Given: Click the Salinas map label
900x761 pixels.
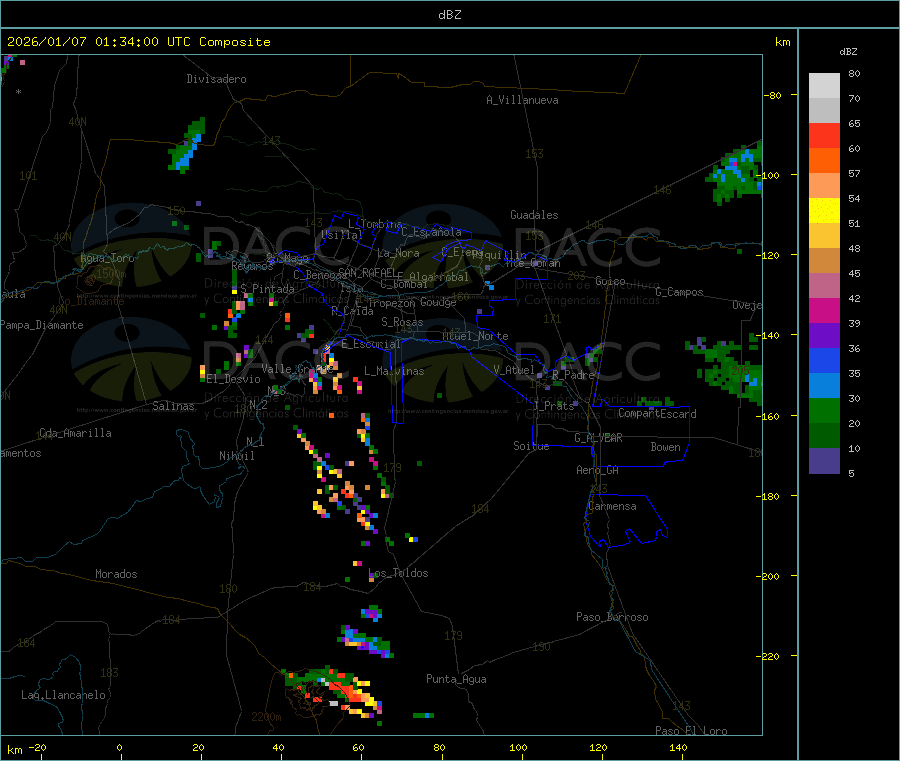Looking at the screenshot, I should [x=173, y=406].
